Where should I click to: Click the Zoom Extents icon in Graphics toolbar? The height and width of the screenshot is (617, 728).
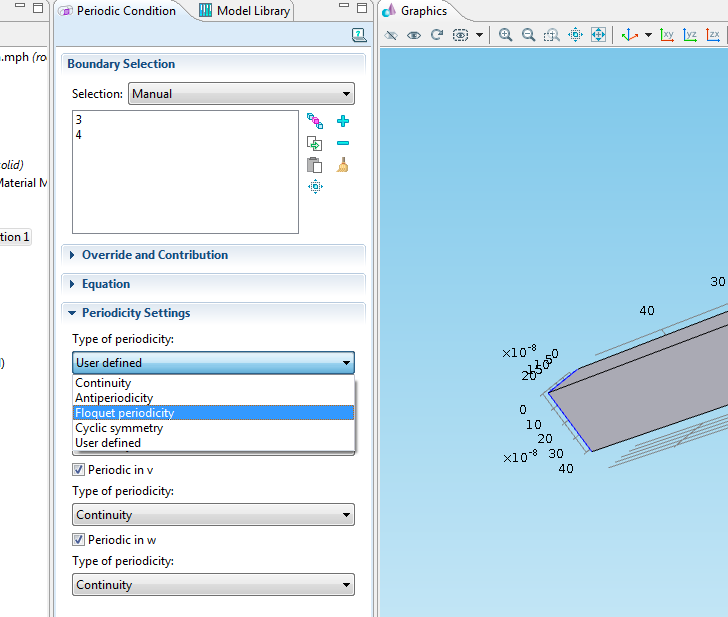pyautogui.click(x=598, y=35)
